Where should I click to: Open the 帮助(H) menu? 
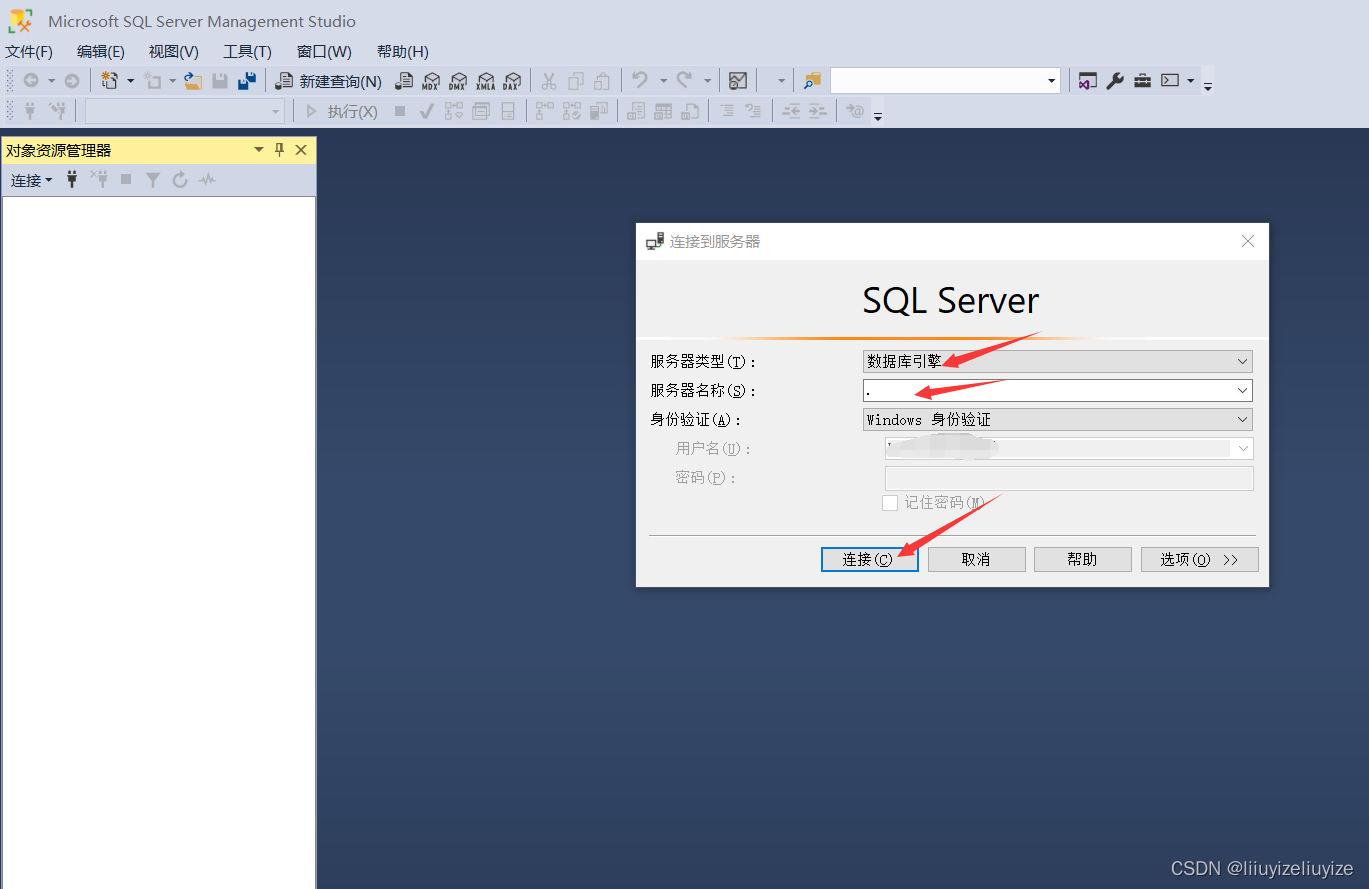tap(403, 52)
